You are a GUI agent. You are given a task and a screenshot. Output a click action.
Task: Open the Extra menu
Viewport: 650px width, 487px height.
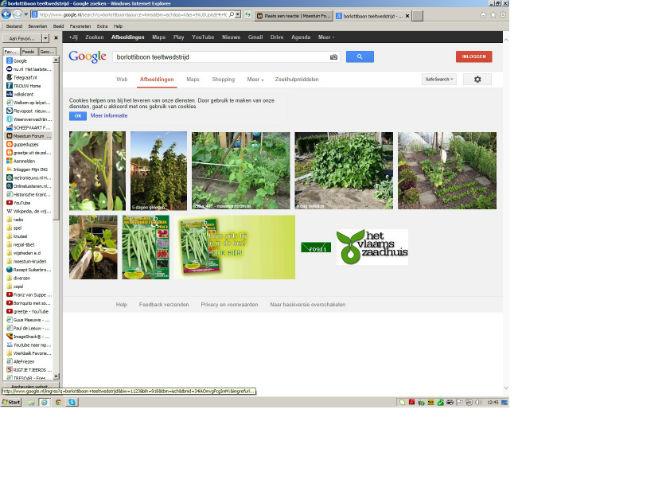pos(102,26)
